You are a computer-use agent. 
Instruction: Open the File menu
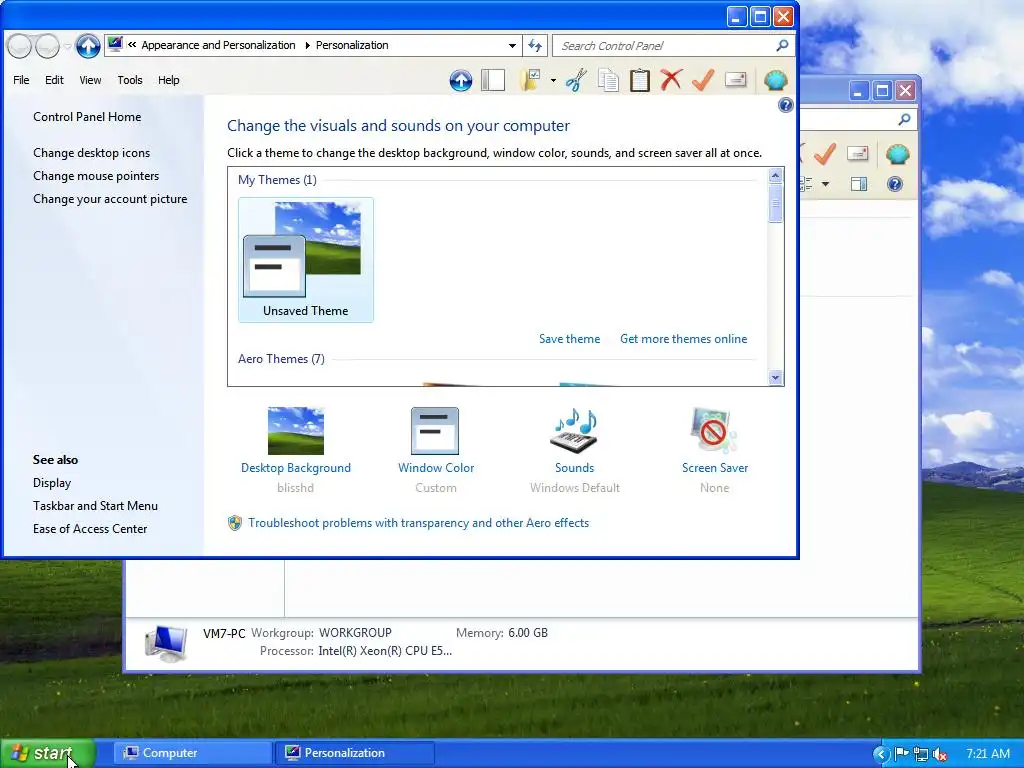[21, 80]
